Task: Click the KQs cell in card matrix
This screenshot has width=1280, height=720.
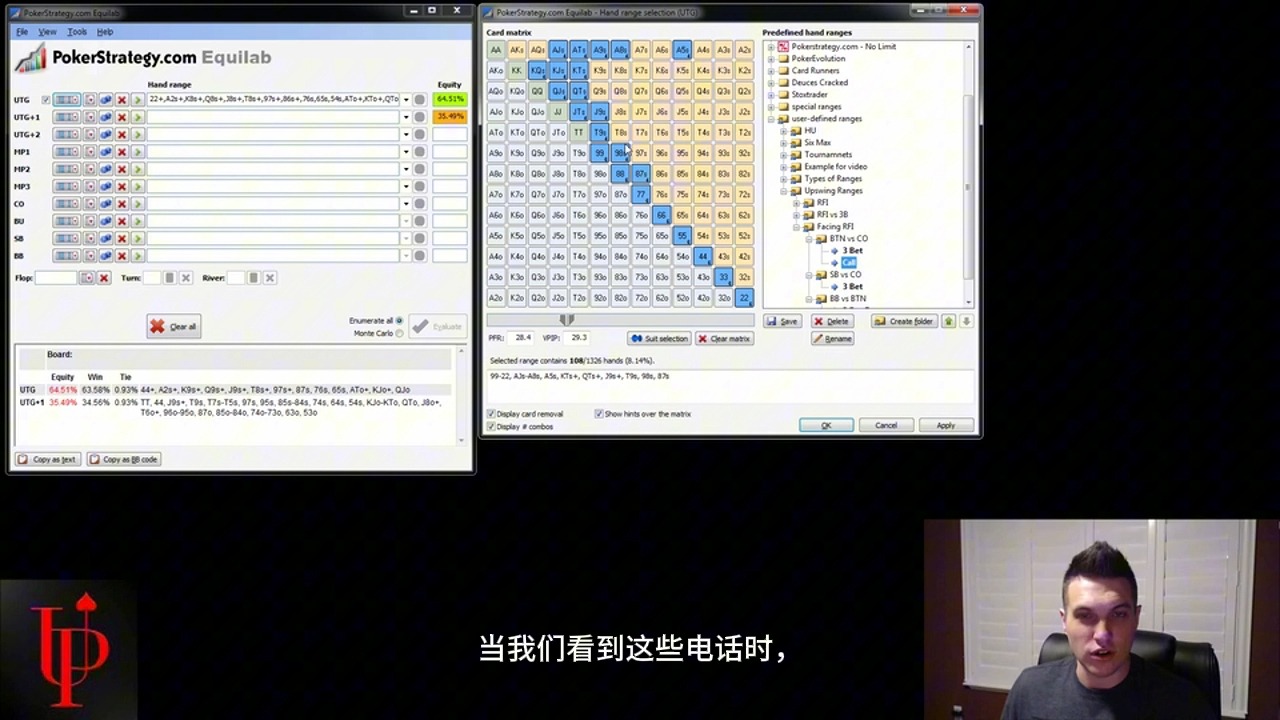Action: click(x=537, y=71)
